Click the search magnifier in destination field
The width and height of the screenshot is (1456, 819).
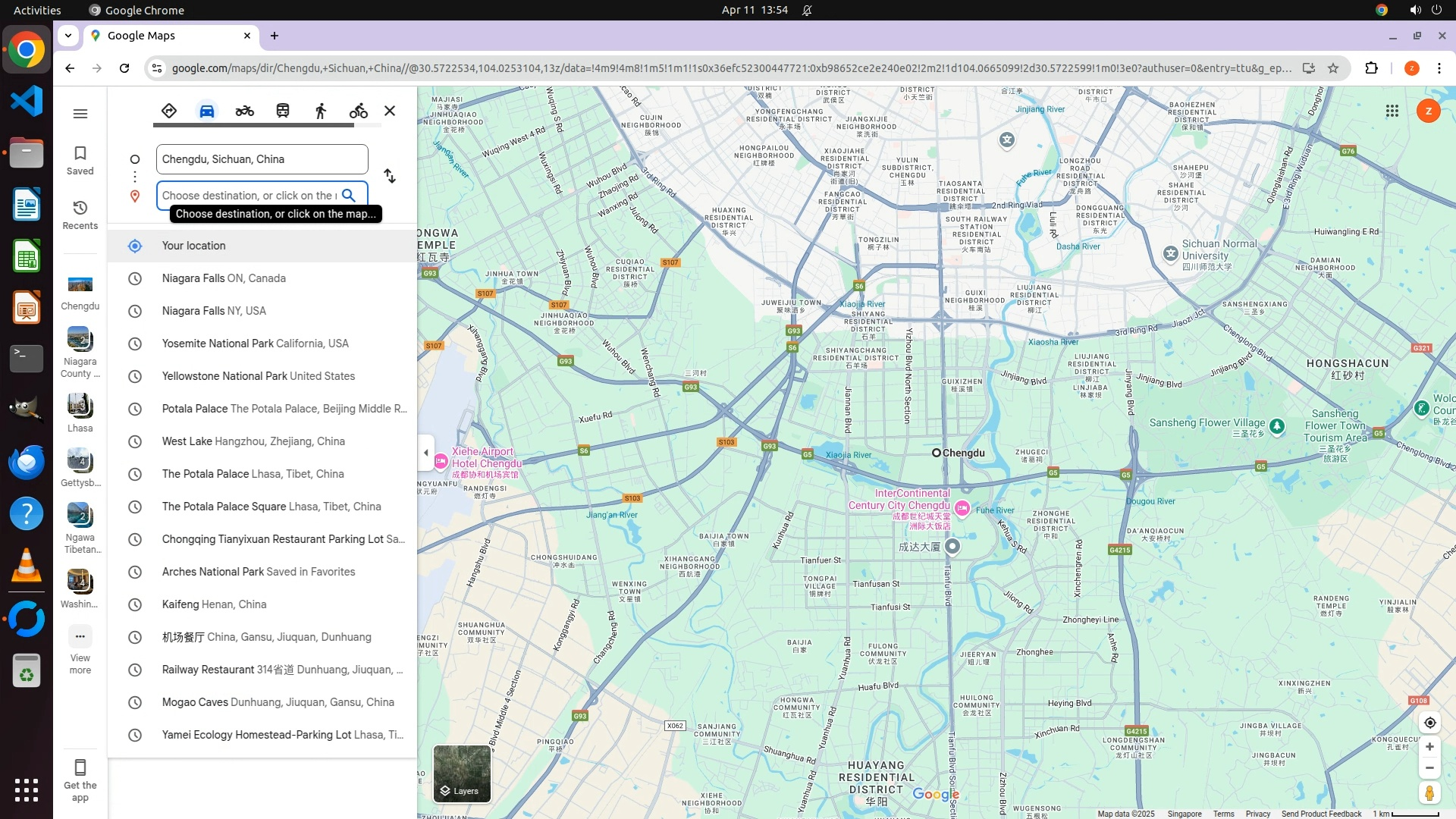point(349,195)
